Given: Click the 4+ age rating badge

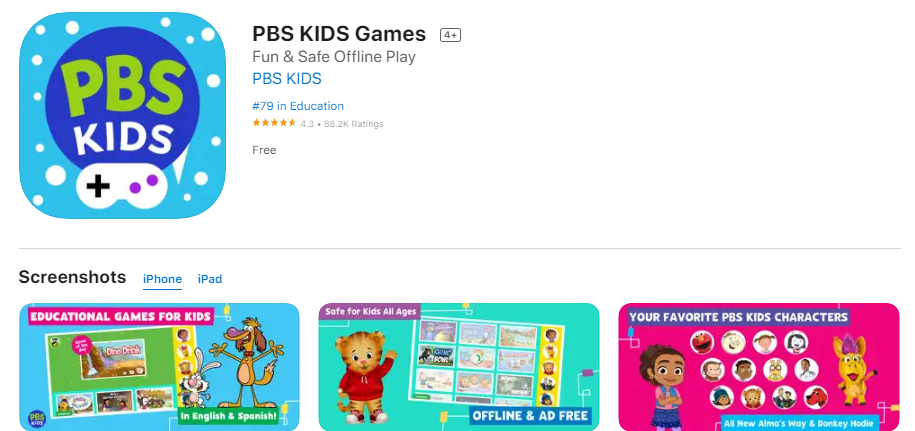Looking at the screenshot, I should click(450, 35).
